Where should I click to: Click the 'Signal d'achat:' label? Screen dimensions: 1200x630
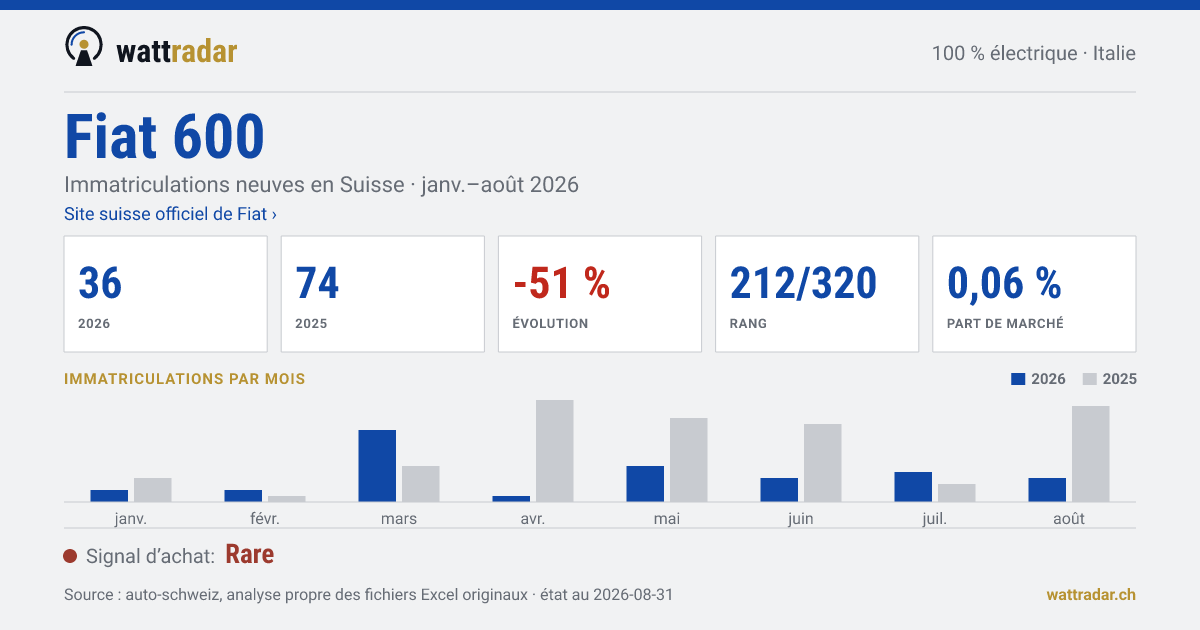[151, 556]
